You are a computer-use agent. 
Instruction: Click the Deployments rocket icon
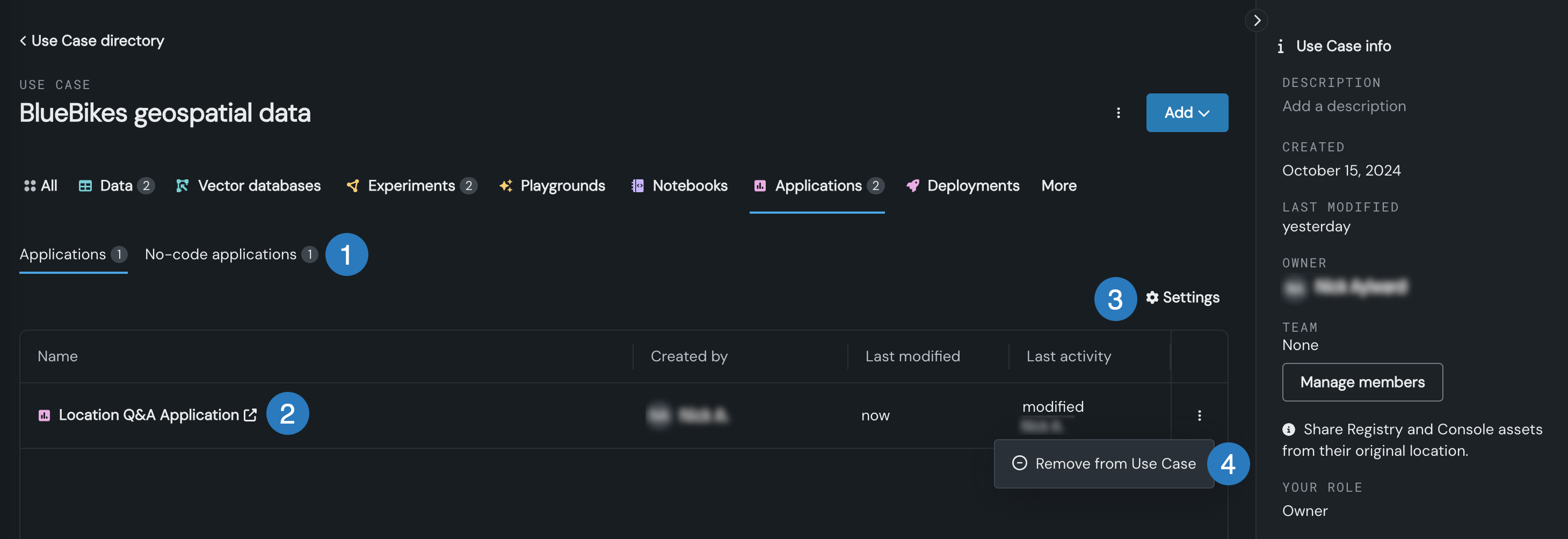tap(912, 186)
